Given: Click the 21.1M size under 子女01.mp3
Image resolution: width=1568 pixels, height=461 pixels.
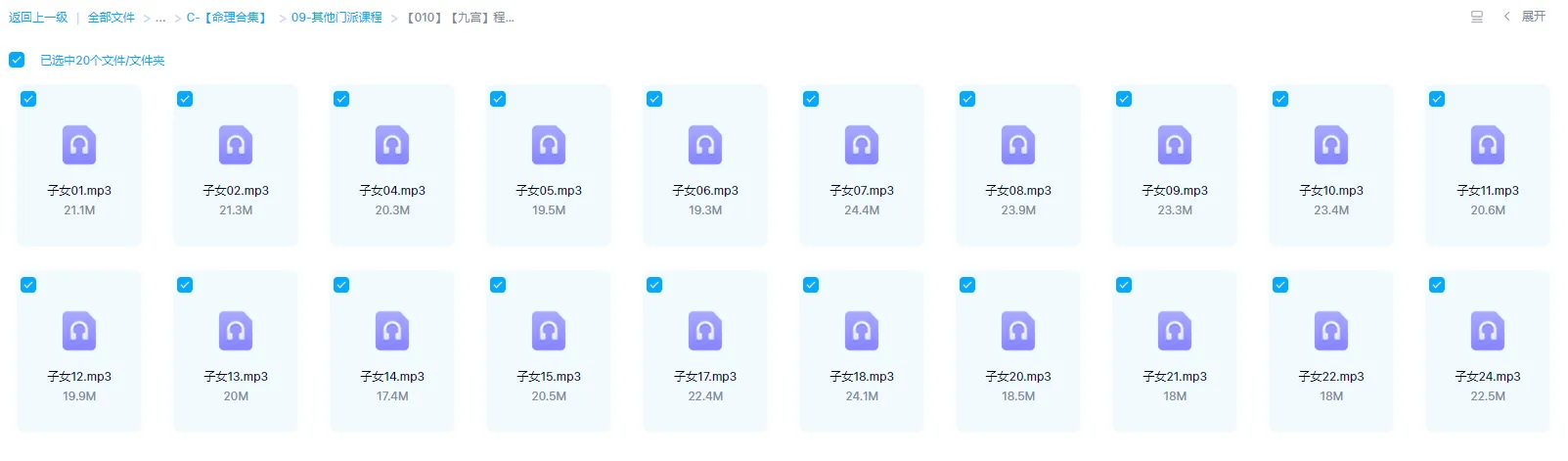Looking at the screenshot, I should [x=79, y=210].
